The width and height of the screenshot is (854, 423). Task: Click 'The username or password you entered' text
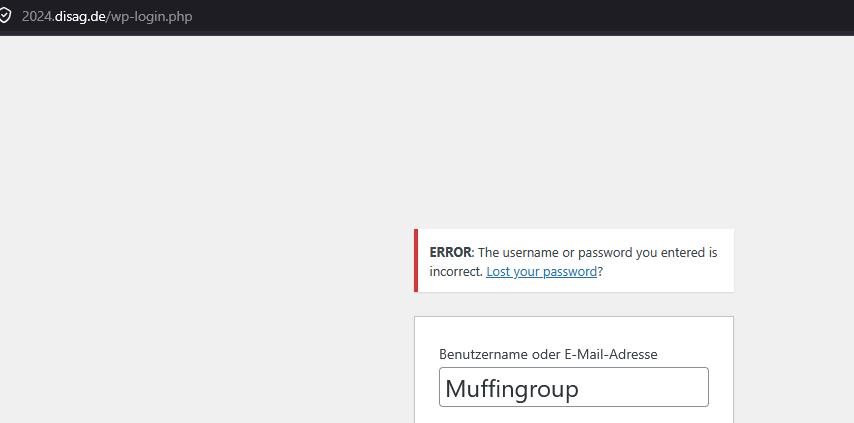point(582,252)
